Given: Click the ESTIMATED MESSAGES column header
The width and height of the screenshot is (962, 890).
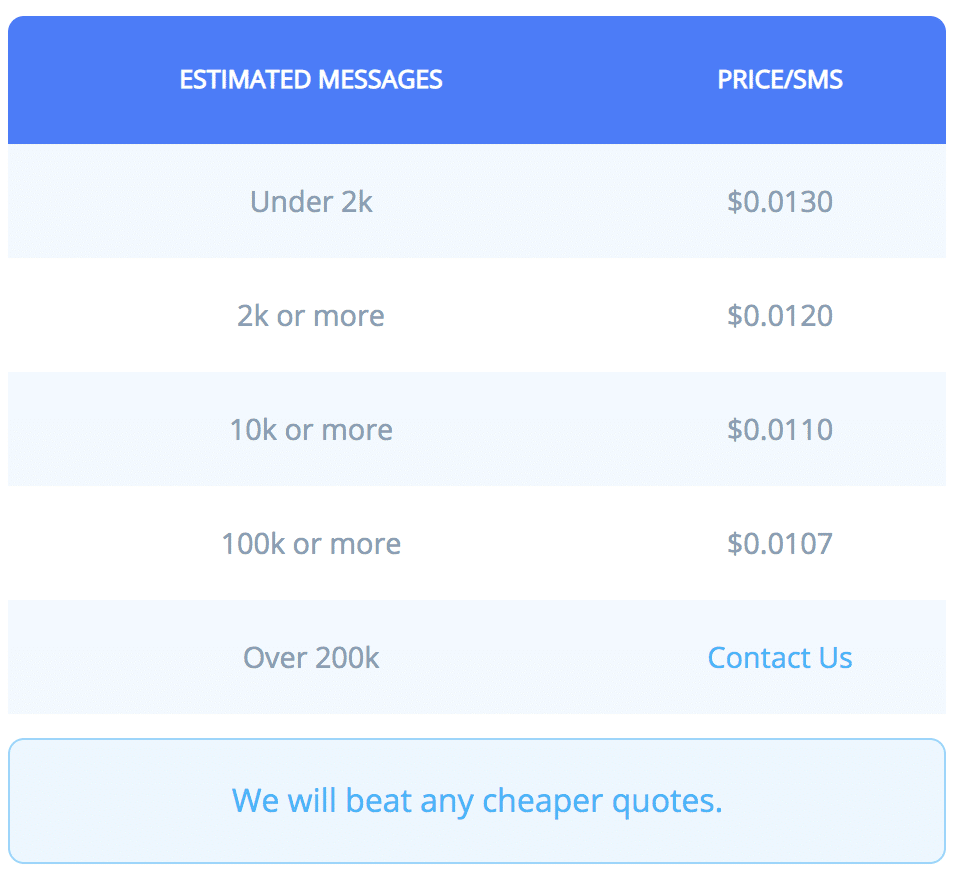Looking at the screenshot, I should click(311, 80).
